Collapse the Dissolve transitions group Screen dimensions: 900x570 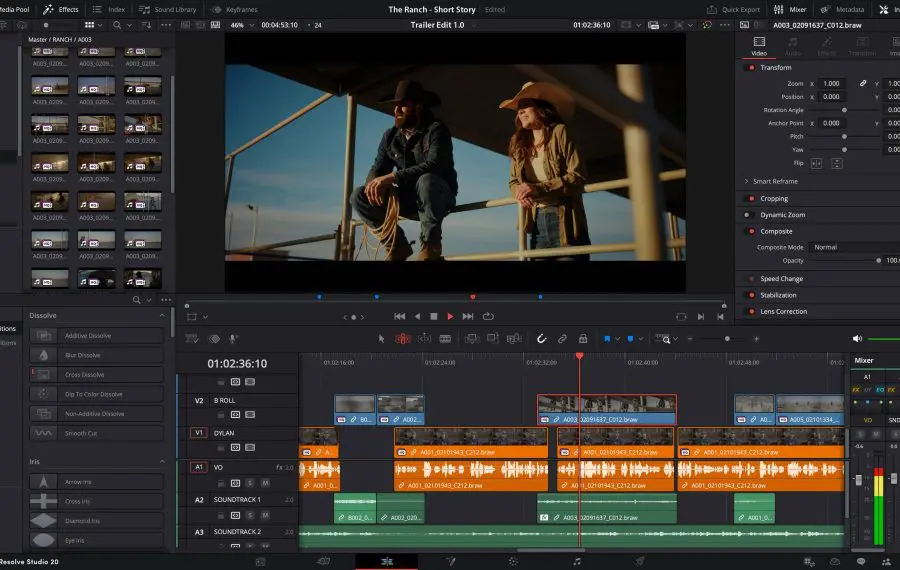[162, 316]
